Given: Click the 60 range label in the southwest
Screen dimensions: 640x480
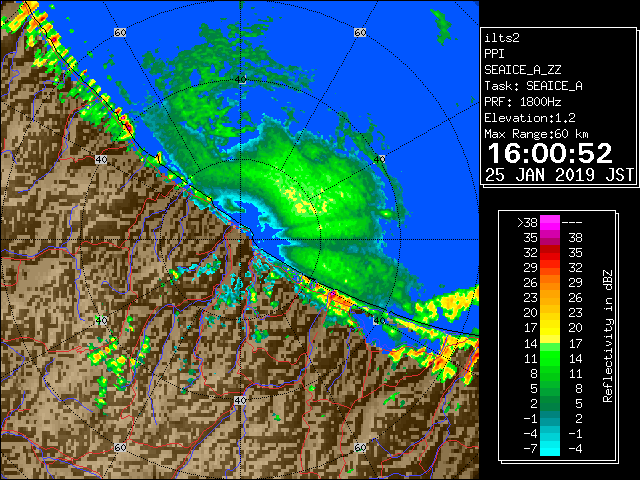Looking at the screenshot, I should click(x=120, y=447).
